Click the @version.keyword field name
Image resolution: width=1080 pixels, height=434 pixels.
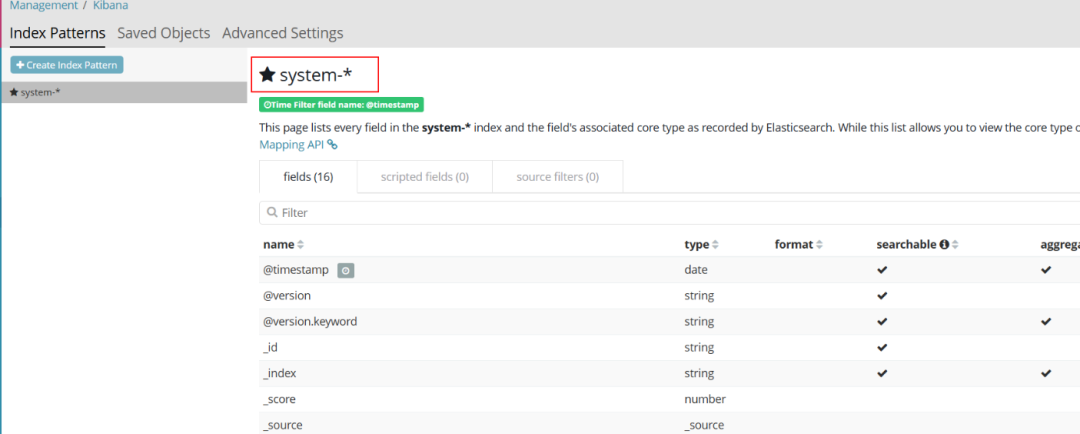[x=310, y=322]
